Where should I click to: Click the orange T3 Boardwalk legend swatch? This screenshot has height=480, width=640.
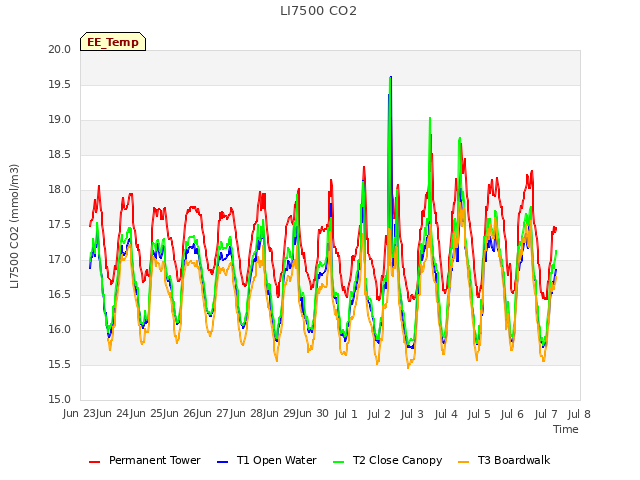click(464, 462)
